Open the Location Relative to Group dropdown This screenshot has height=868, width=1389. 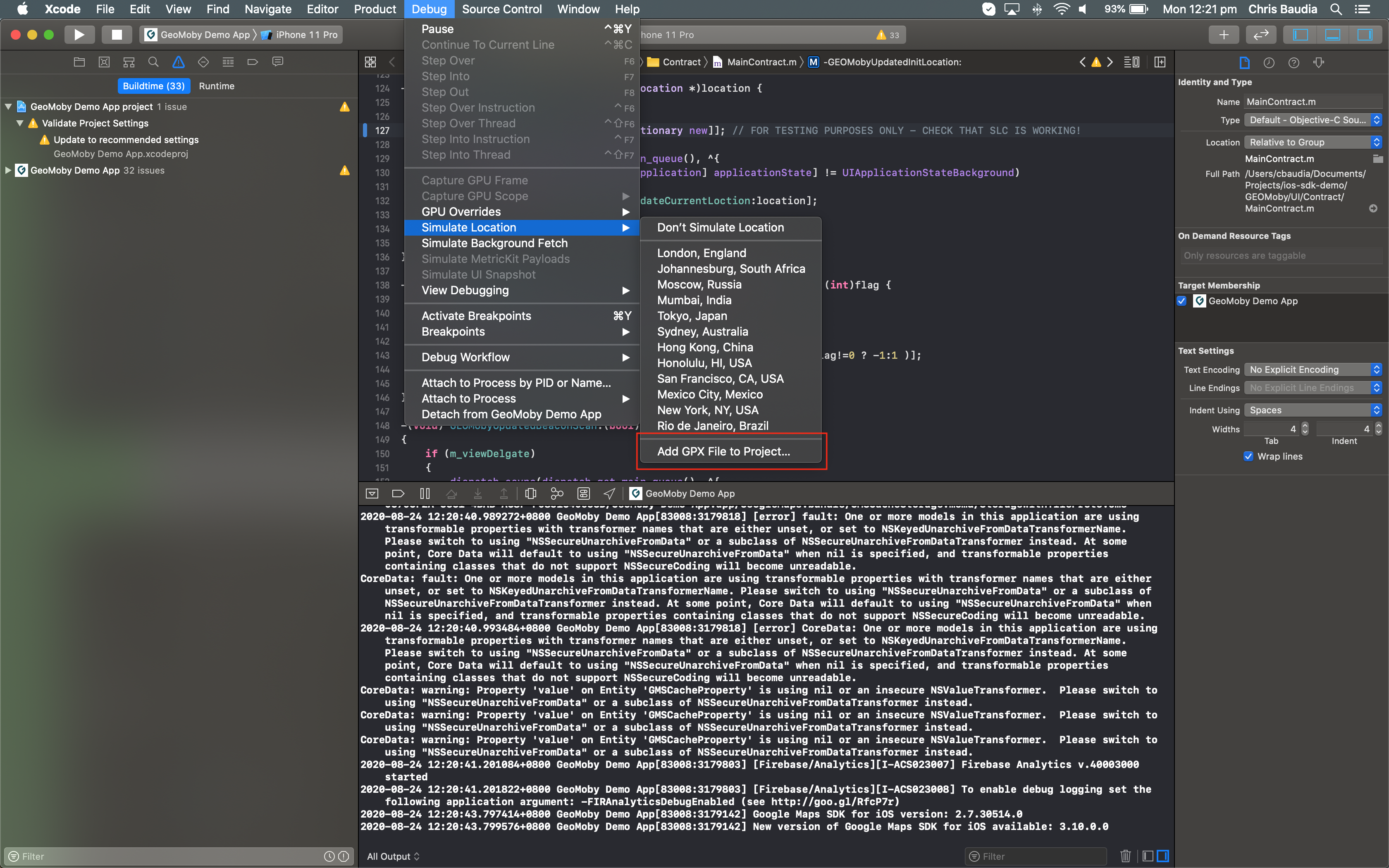pos(1313,142)
